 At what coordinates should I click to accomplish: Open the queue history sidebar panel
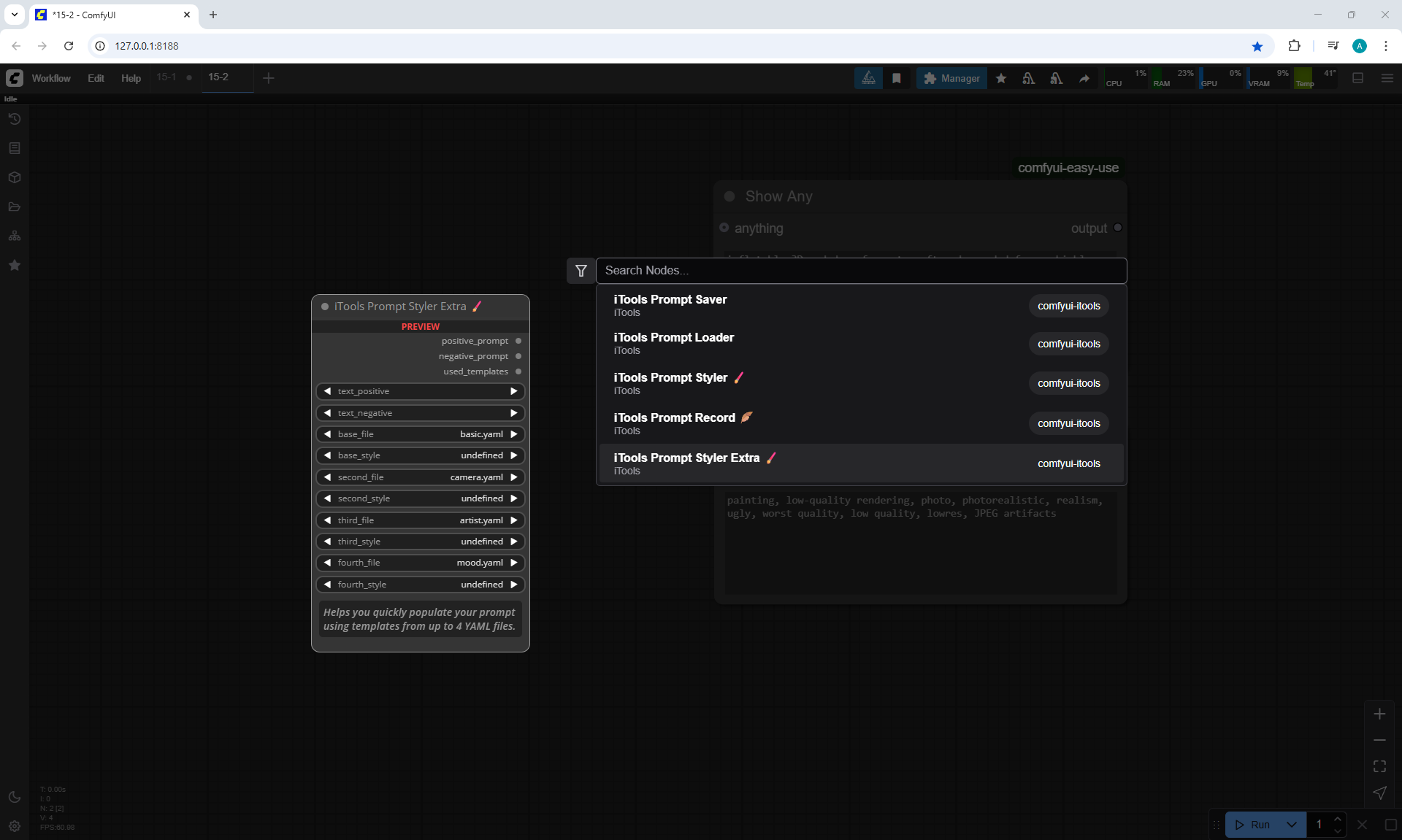pyautogui.click(x=15, y=119)
